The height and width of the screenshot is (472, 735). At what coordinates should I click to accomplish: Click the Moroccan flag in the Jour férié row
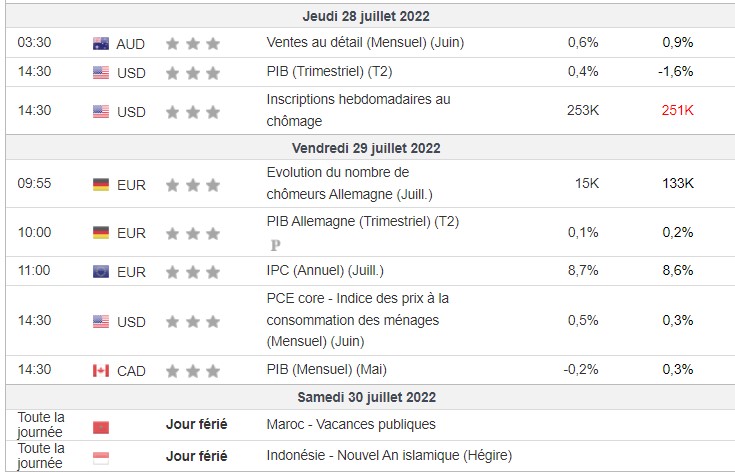[101, 427]
